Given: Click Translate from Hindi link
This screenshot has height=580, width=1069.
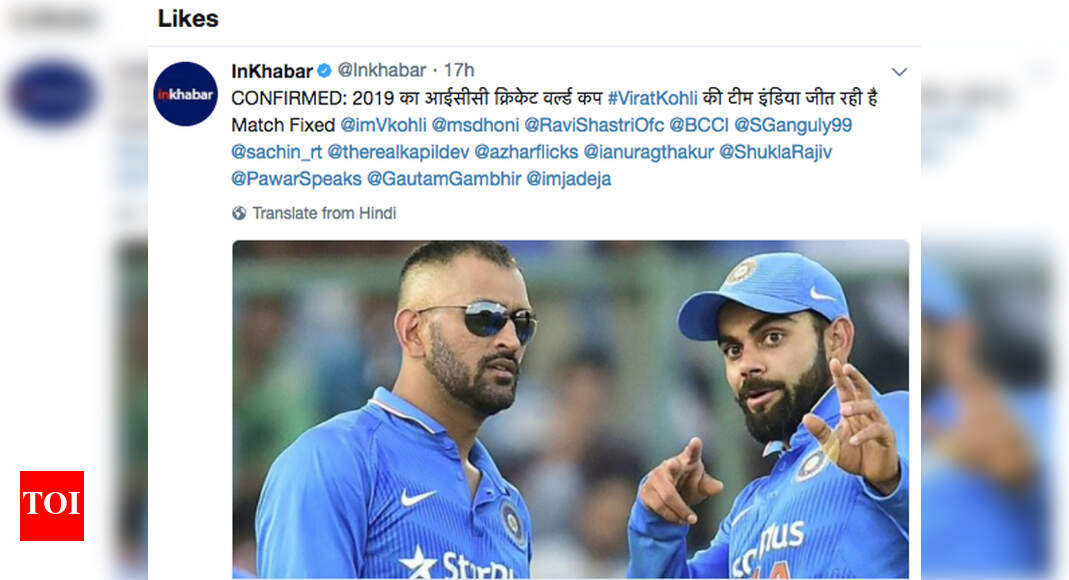Looking at the screenshot, I should tap(324, 213).
